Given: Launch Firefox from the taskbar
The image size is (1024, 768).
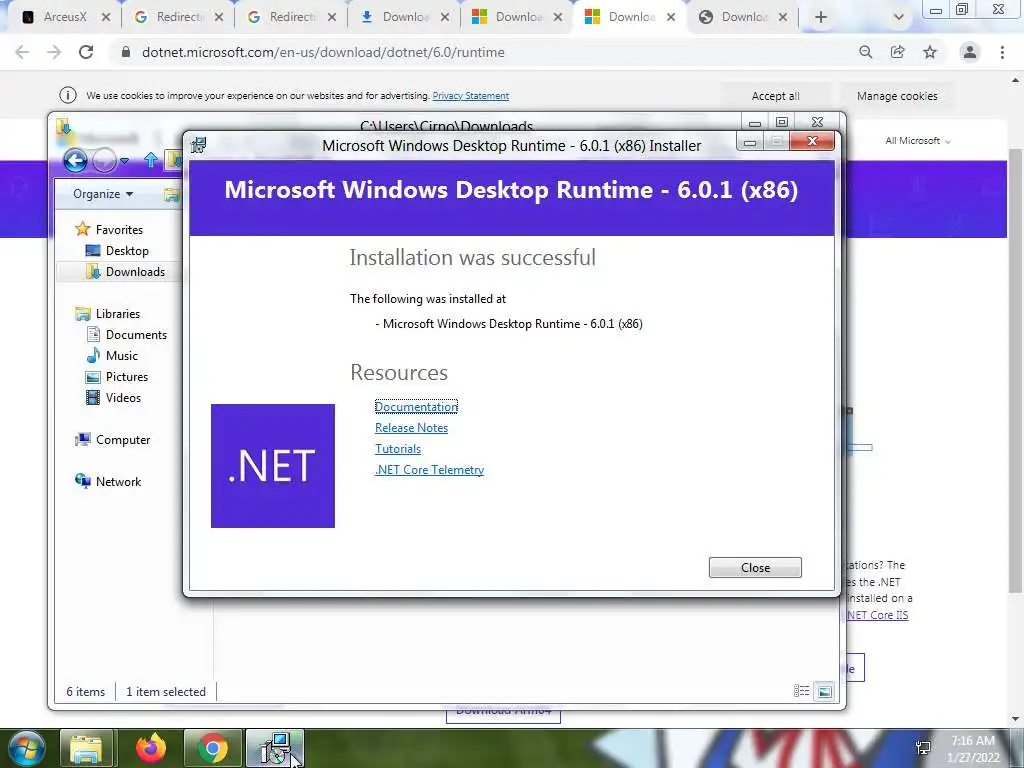Looking at the screenshot, I should point(151,748).
